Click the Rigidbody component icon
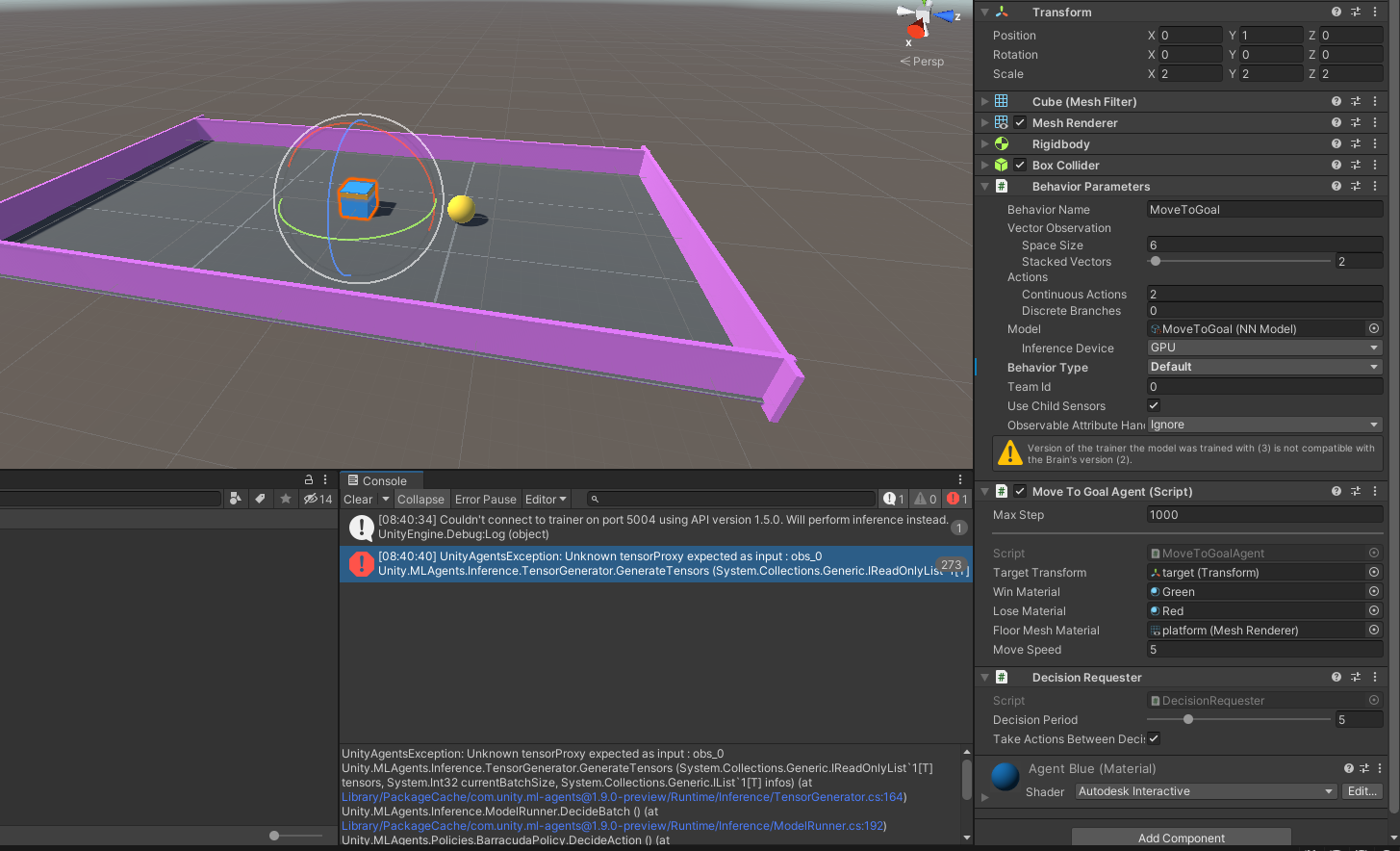The width and height of the screenshot is (1400, 851). pos(1004,143)
